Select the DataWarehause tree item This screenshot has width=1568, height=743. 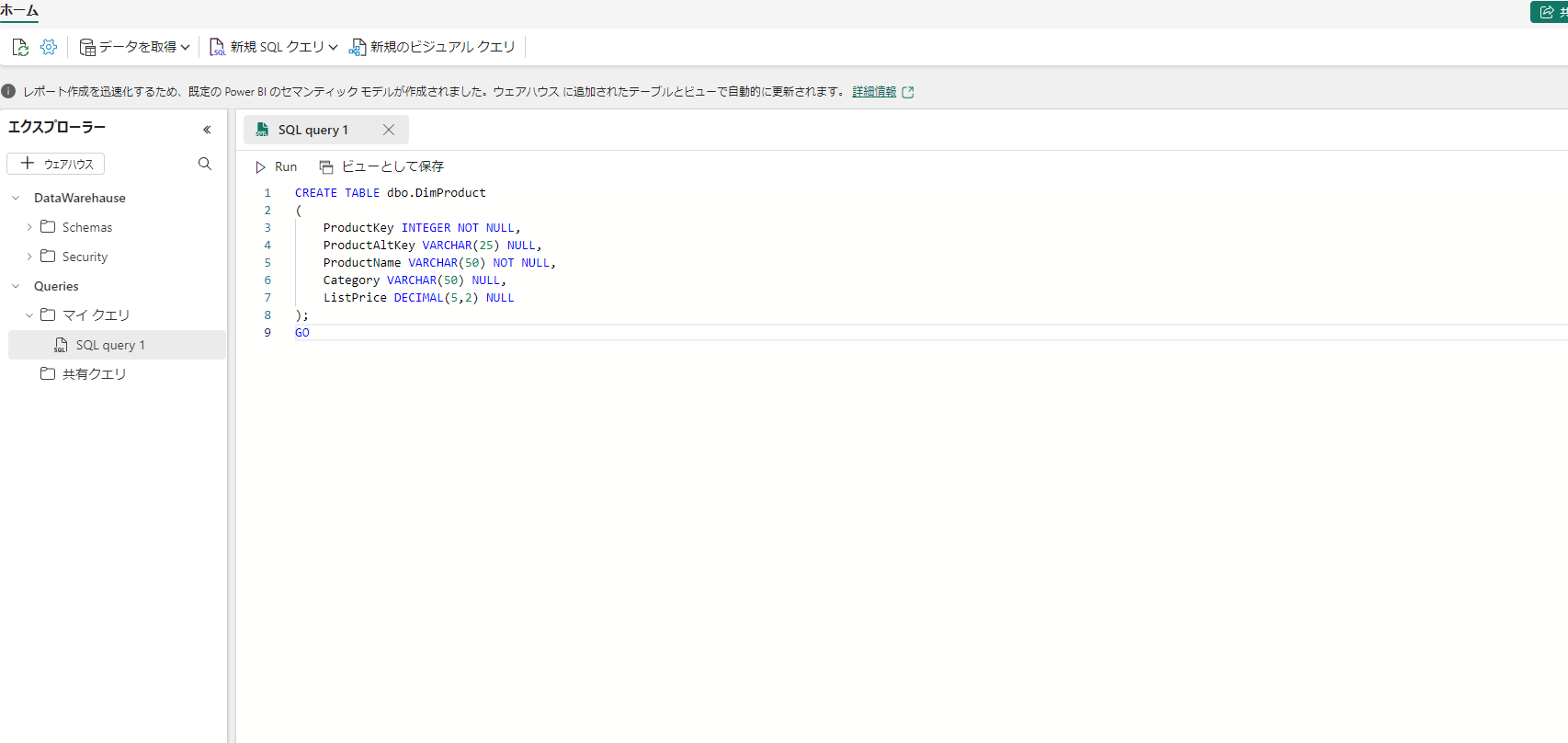coord(80,198)
